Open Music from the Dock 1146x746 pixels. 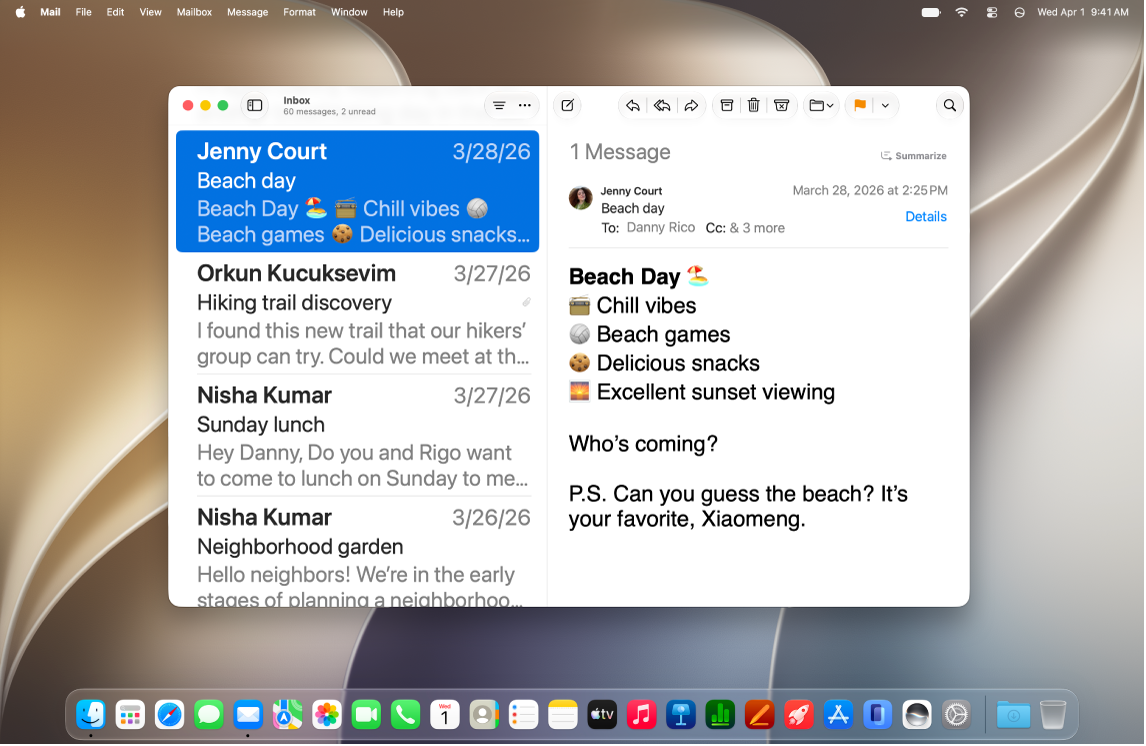(x=642, y=715)
